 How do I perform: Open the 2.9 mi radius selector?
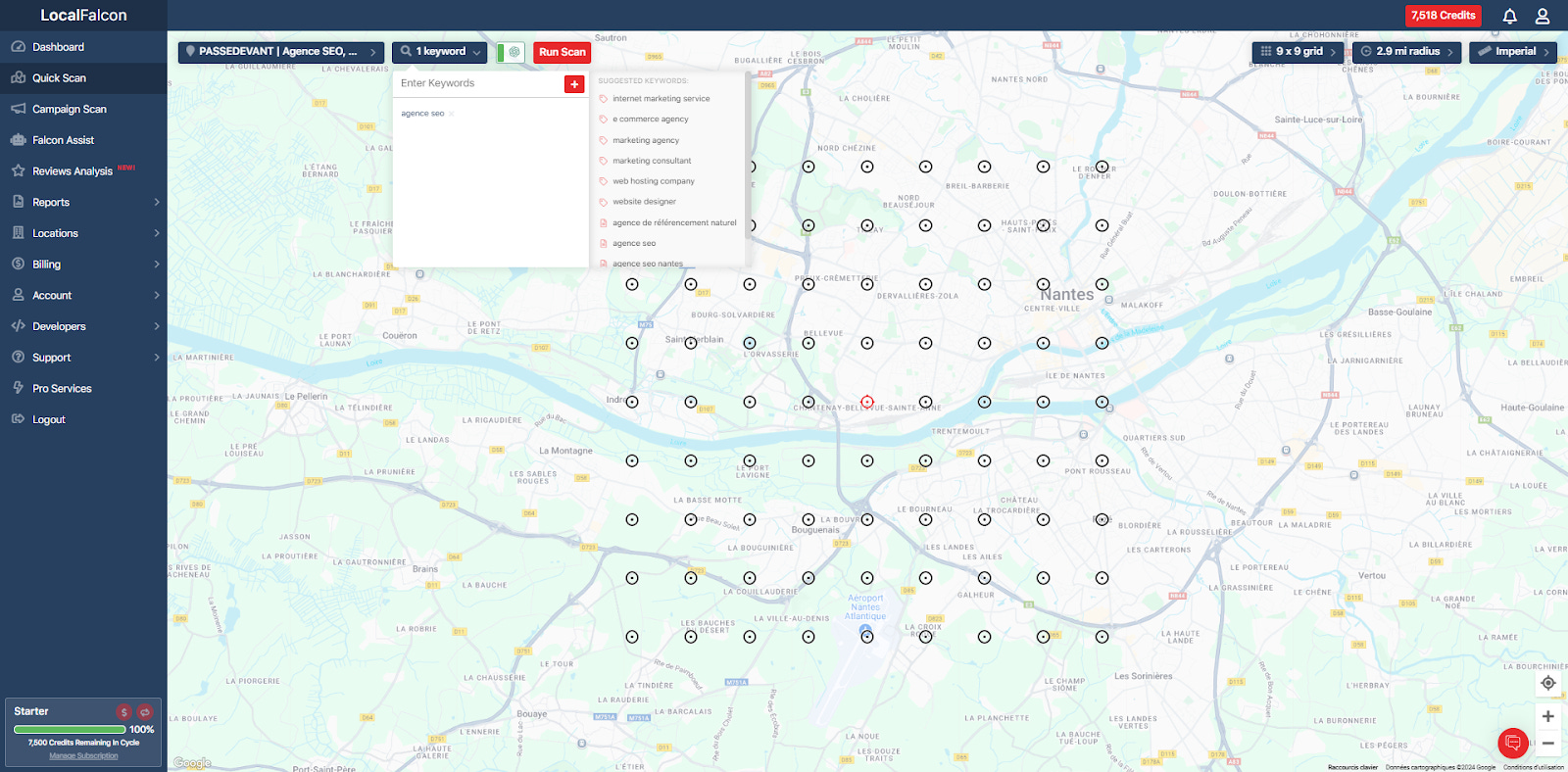pos(1404,52)
